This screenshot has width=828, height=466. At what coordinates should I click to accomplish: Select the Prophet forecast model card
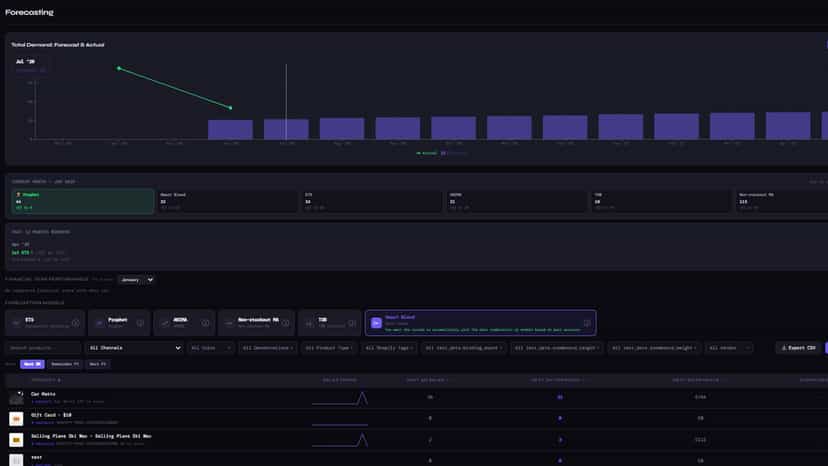pyautogui.click(x=119, y=323)
